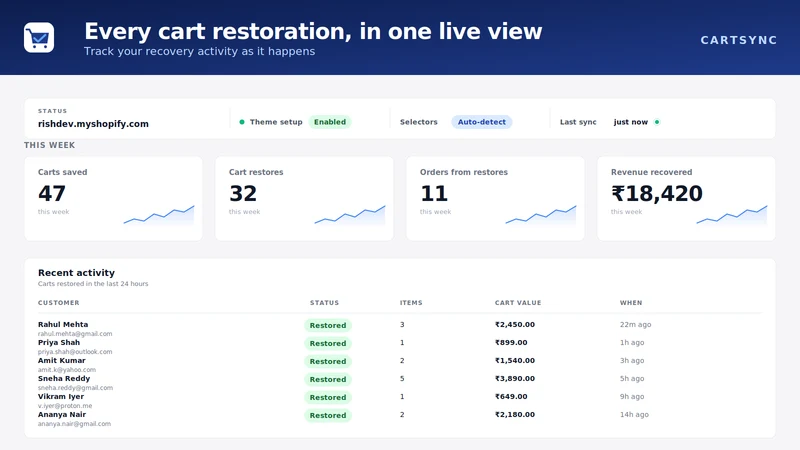Click the green dot after just now
The image size is (800, 450).
point(657,122)
